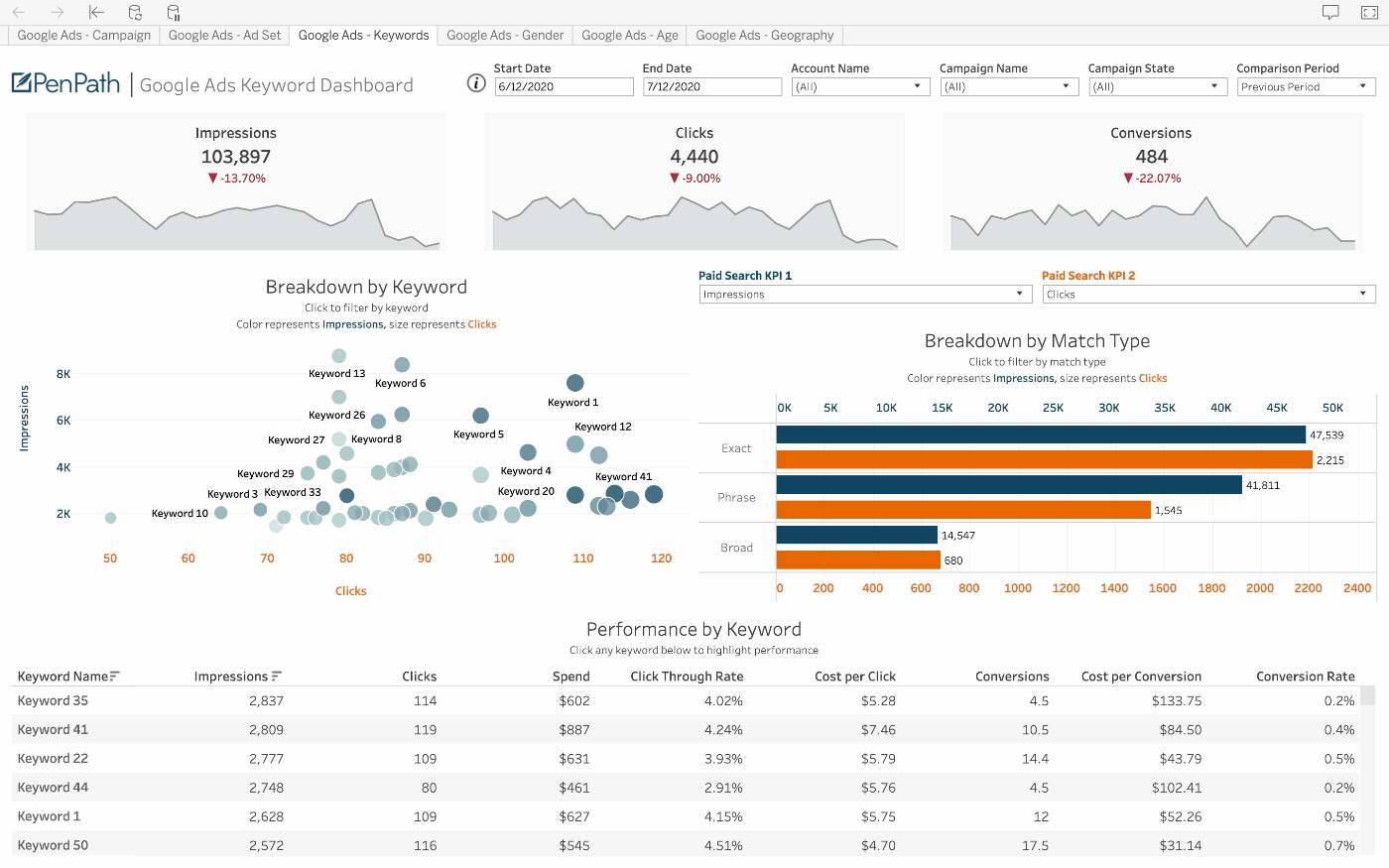Click the refresh data source icon
Screen dimensions: 1389x868
click(135, 12)
